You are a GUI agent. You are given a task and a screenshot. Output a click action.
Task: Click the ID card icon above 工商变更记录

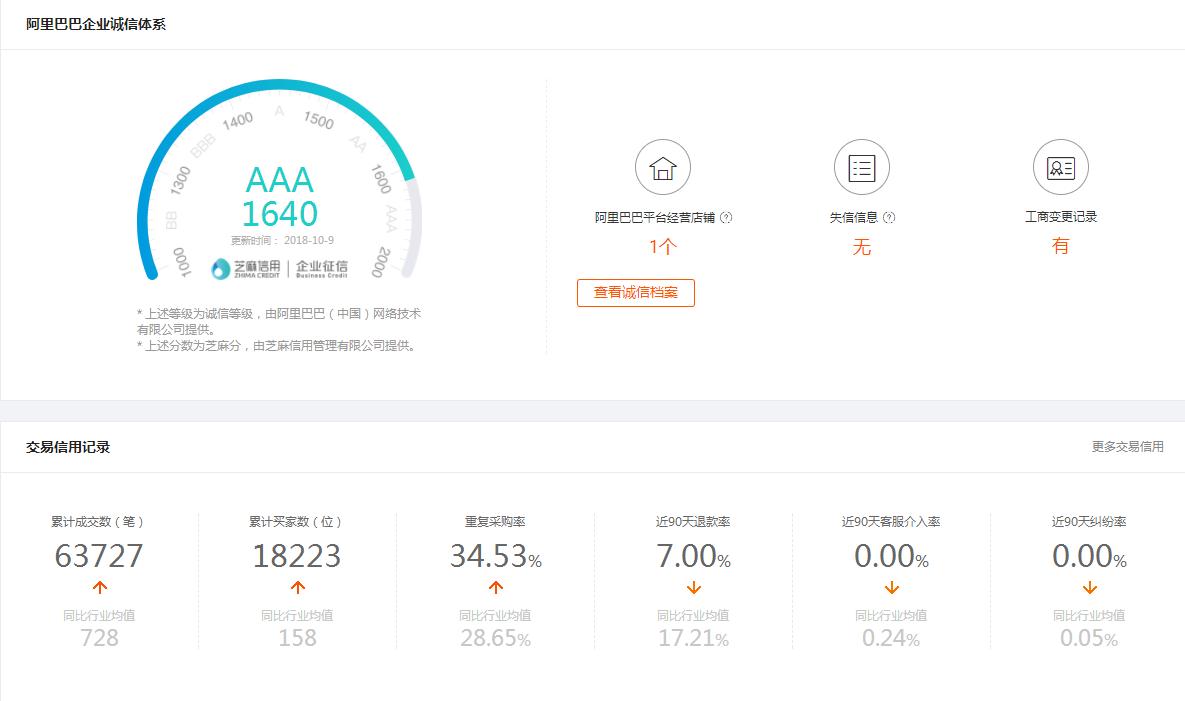1060,167
